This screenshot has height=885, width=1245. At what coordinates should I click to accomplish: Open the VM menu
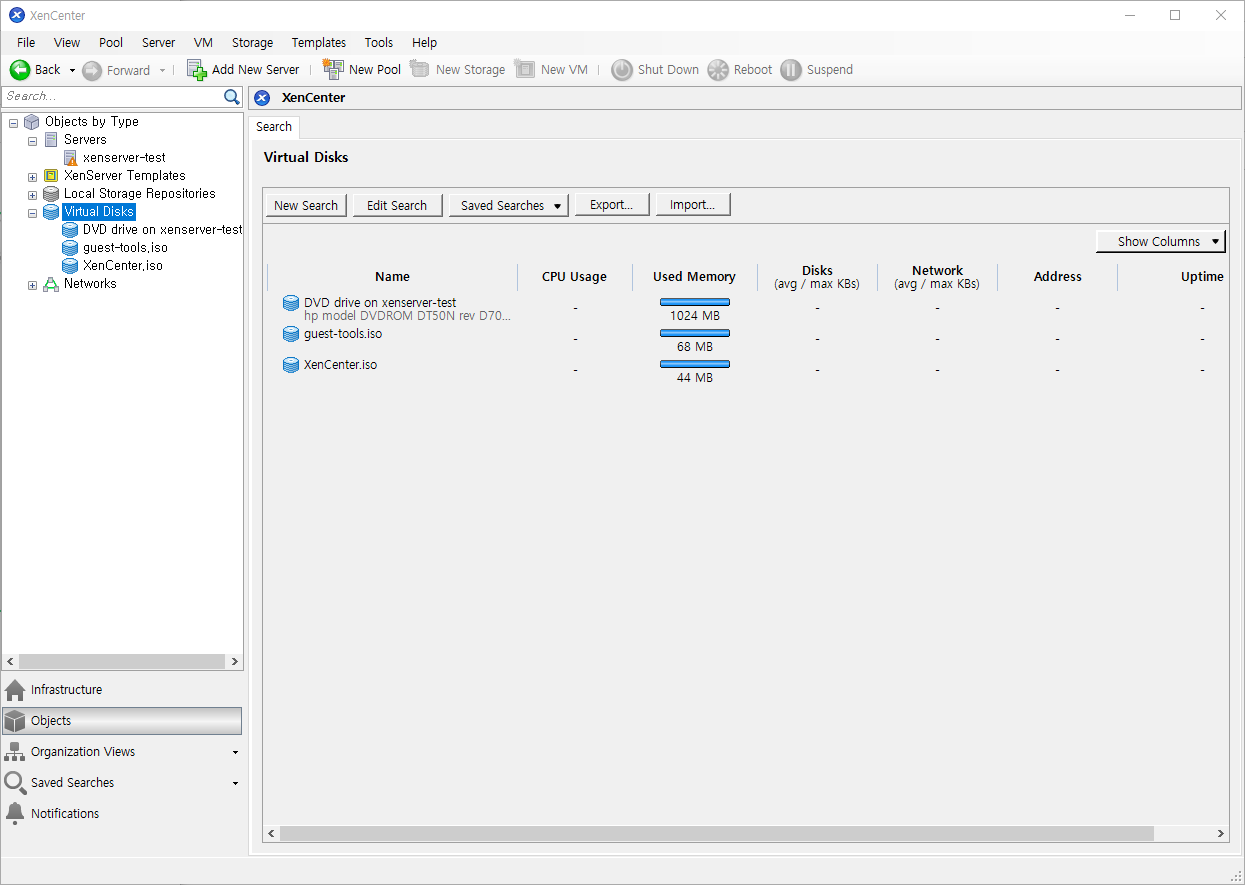203,43
